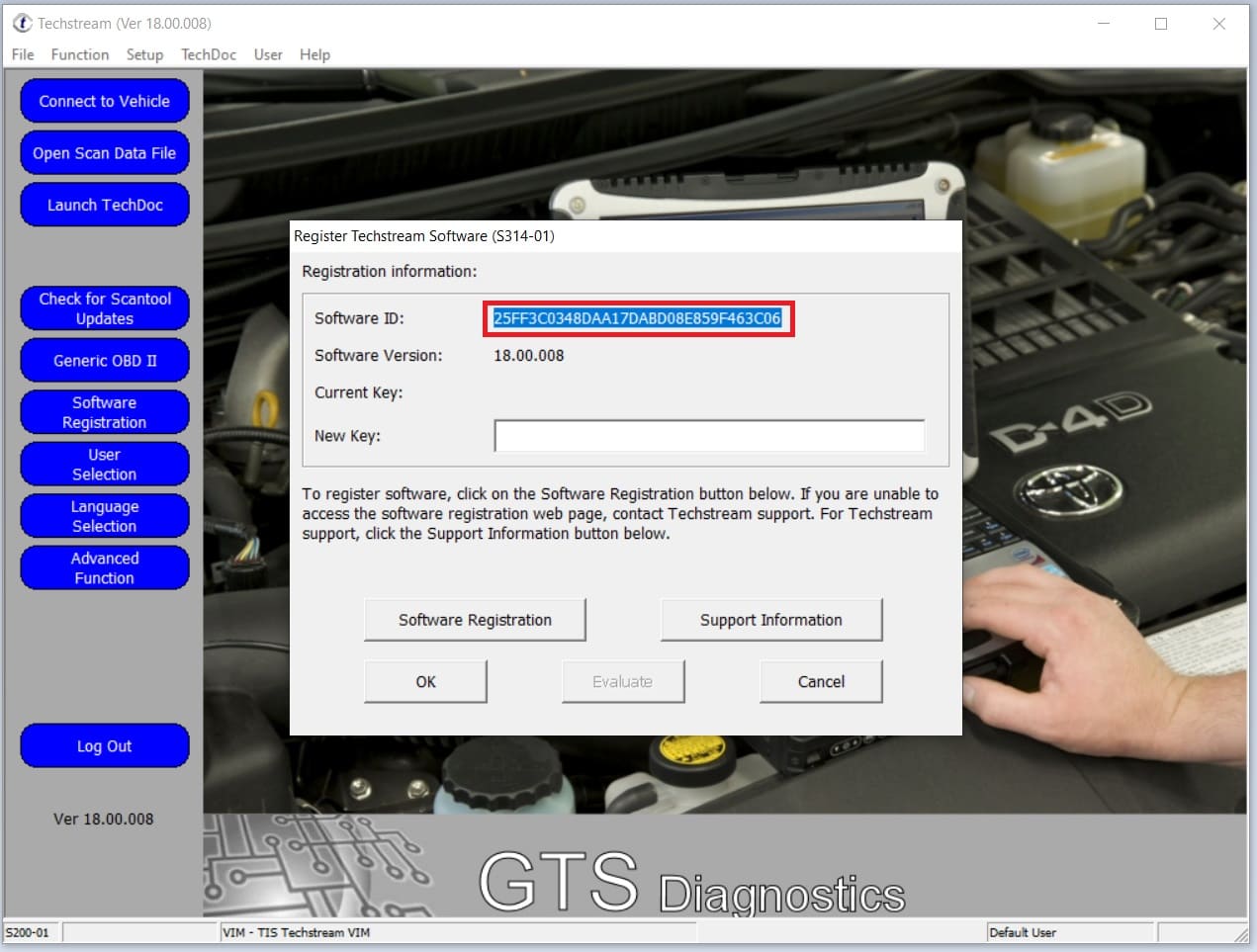Click Open Scan Data File button
The image size is (1257, 952).
pos(105,153)
